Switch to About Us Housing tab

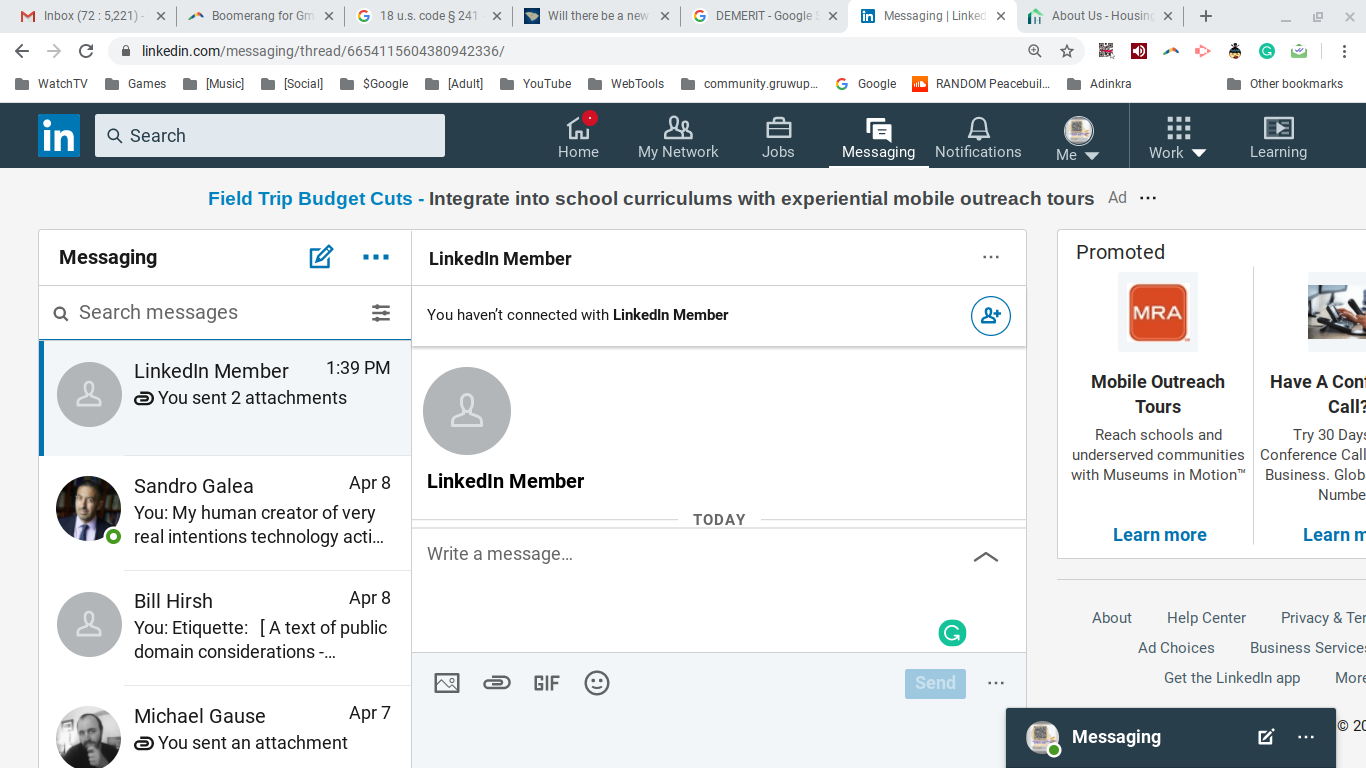[1100, 16]
